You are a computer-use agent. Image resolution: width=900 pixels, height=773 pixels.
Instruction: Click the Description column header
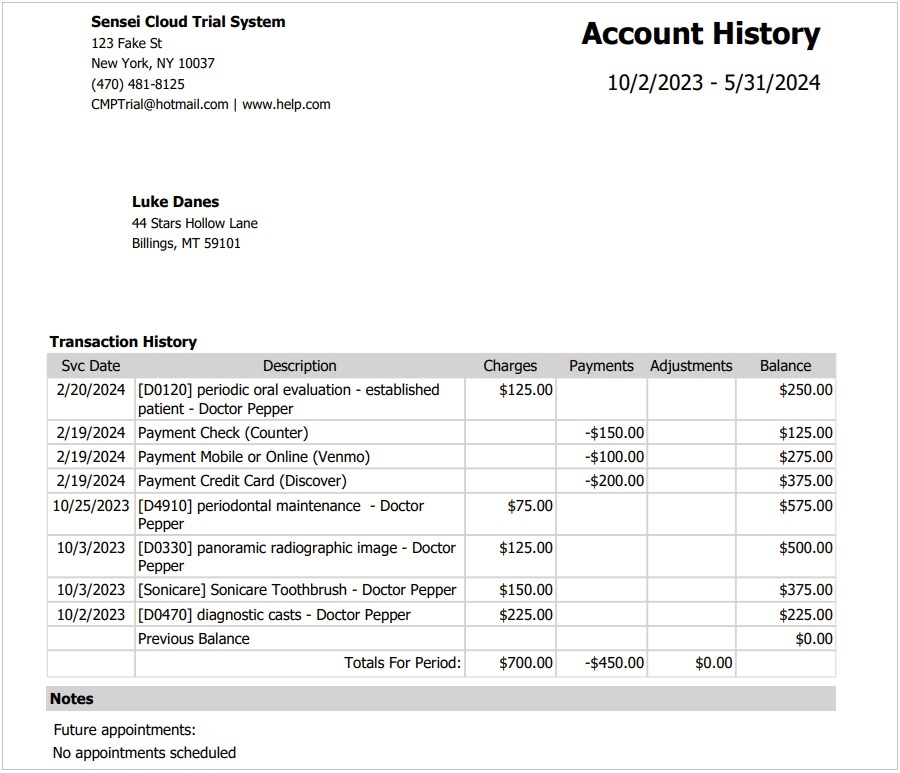pos(299,366)
